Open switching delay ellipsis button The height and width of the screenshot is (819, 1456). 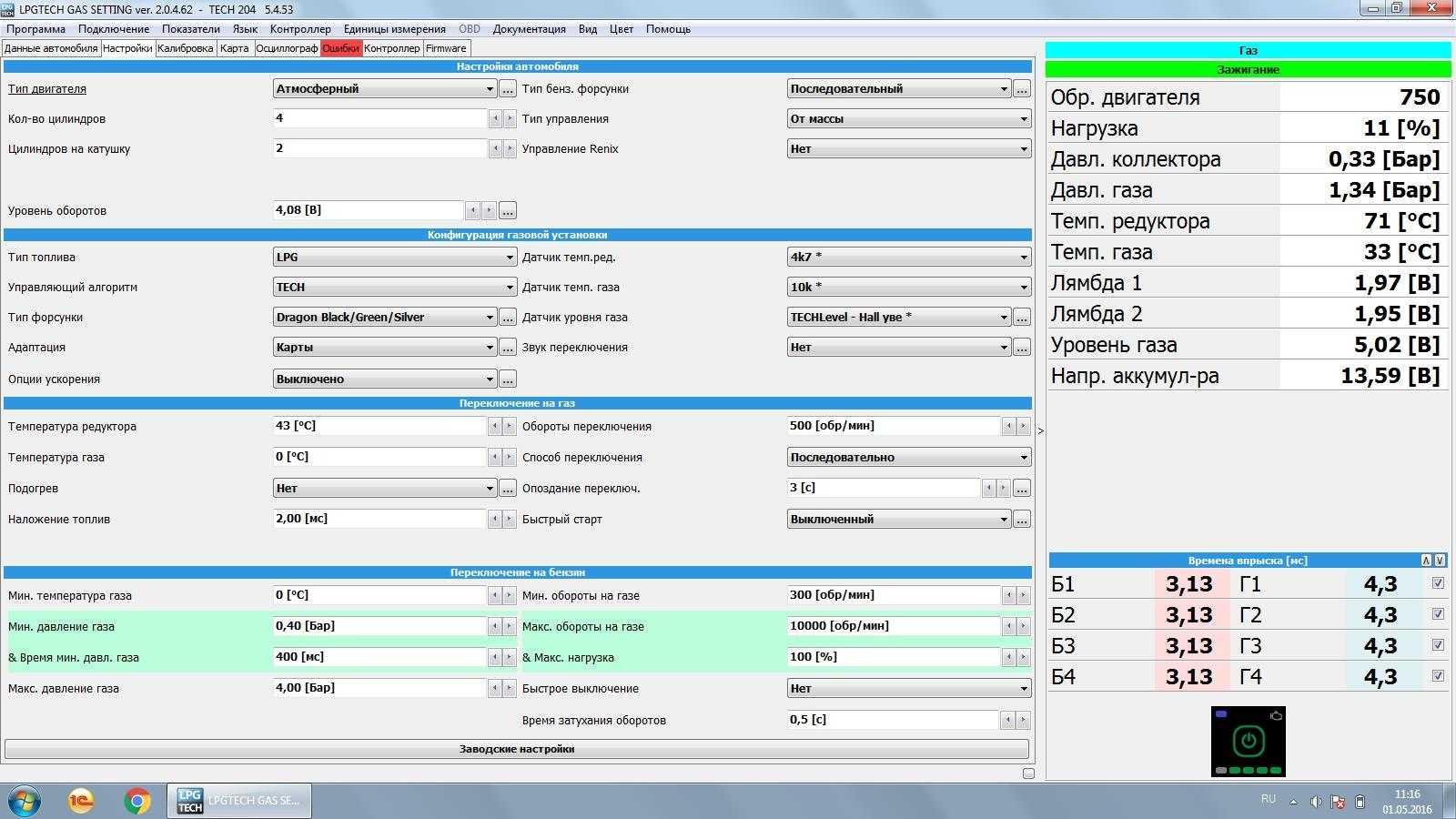tap(1022, 489)
